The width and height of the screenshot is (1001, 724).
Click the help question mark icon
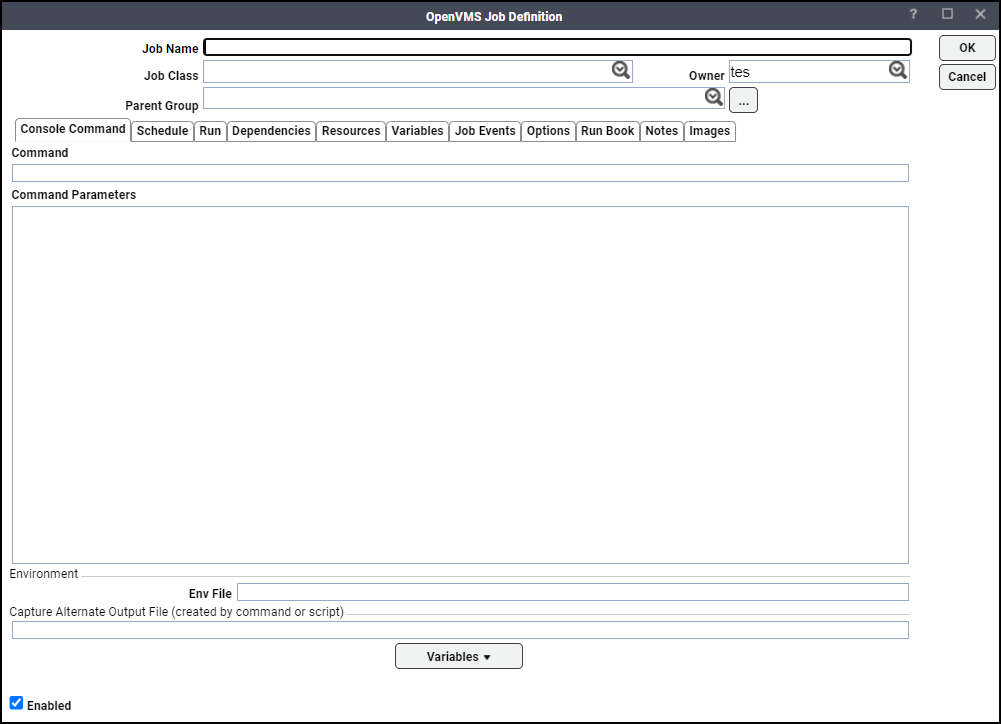tap(913, 15)
